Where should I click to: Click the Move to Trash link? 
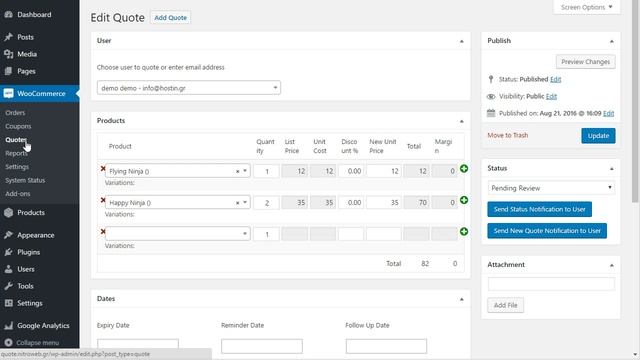click(508, 135)
